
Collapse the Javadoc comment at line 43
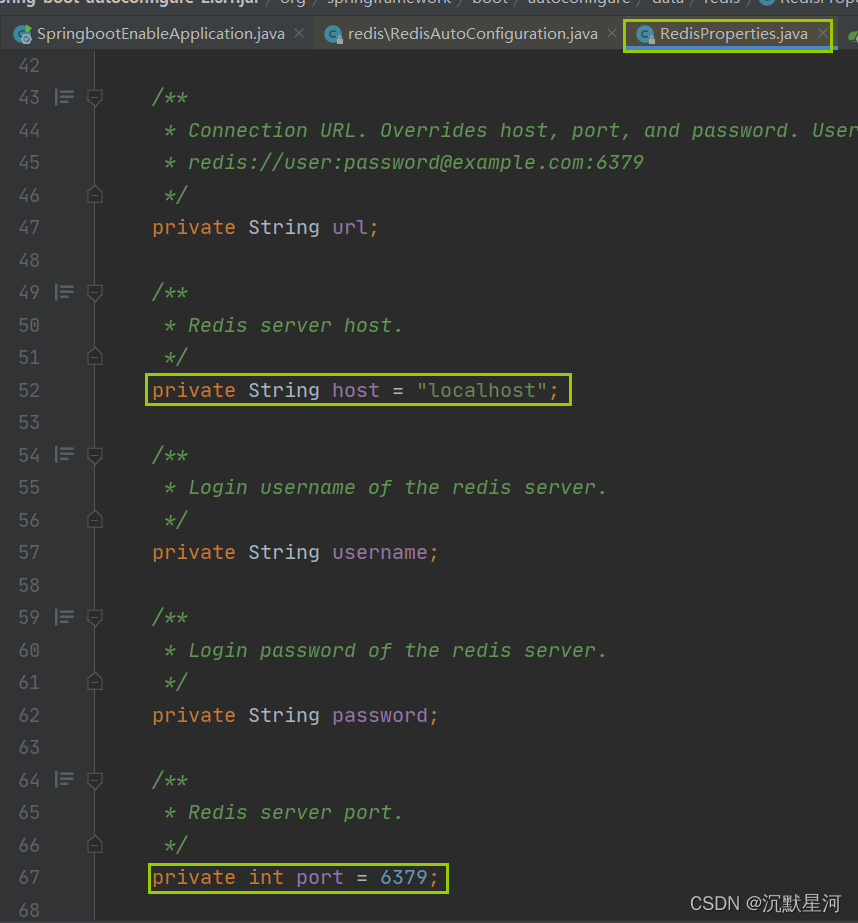95,97
